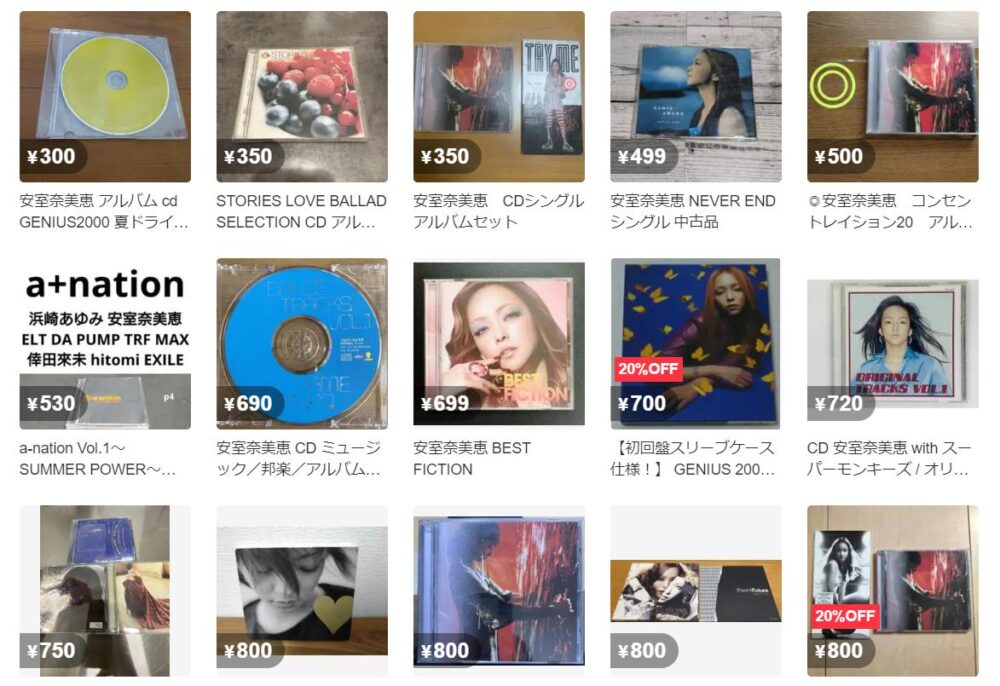The height and width of the screenshot is (686, 1000).
Task: Click the 20%OFF ¥800 two-item listing thumbnail
Action: pyautogui.click(x=893, y=591)
